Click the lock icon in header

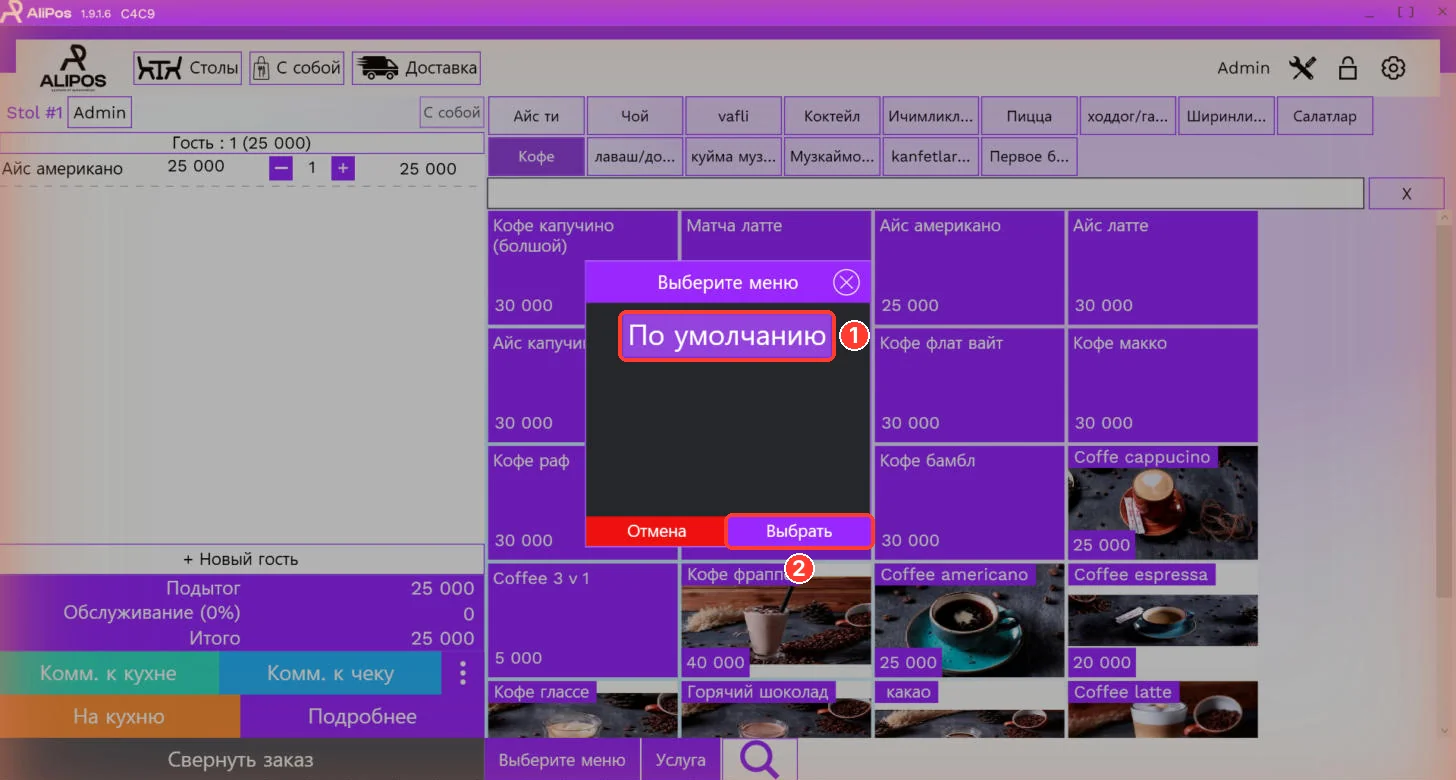pyautogui.click(x=1348, y=68)
